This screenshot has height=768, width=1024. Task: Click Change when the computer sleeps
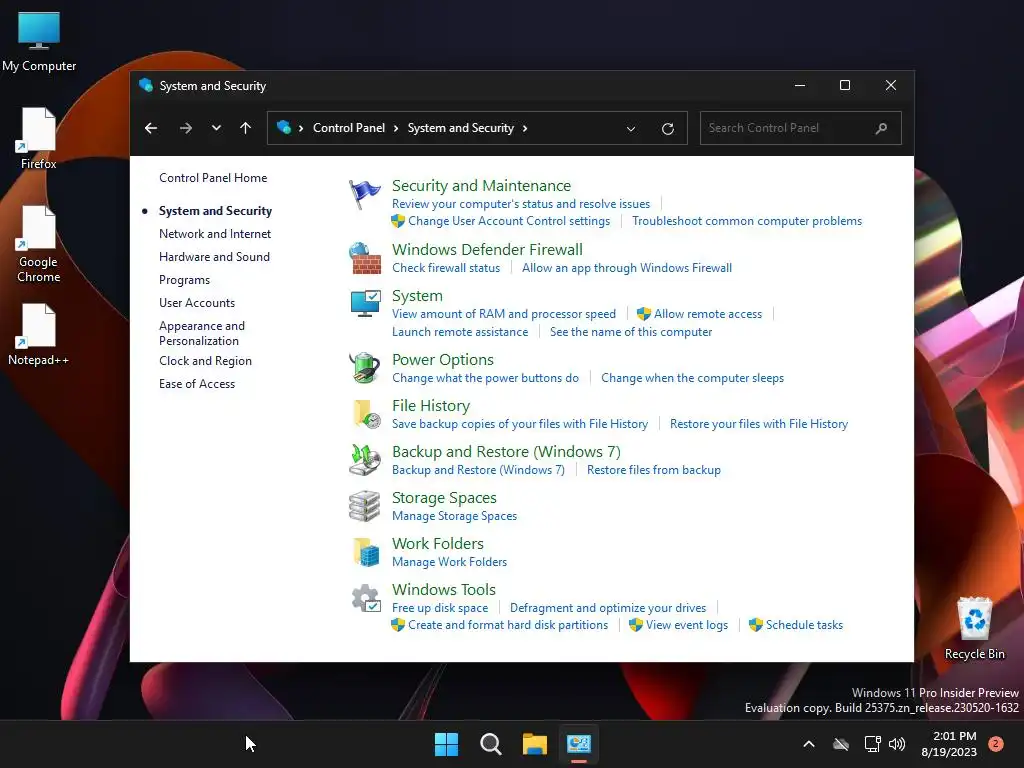pyautogui.click(x=692, y=378)
